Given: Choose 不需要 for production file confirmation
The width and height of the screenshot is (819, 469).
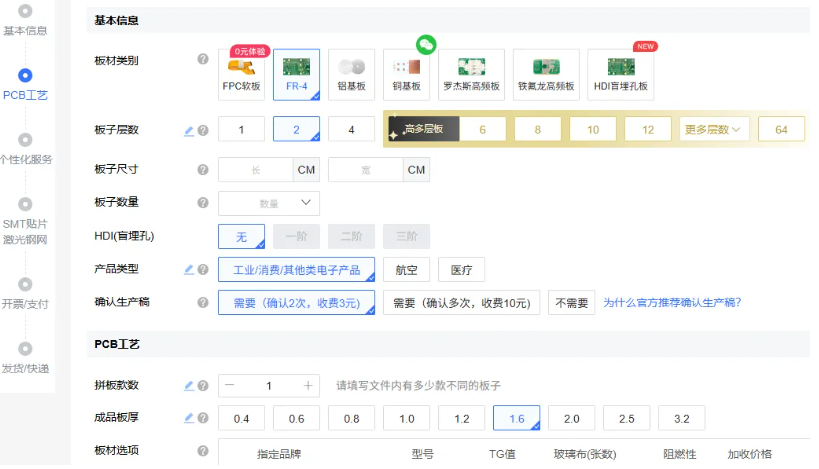Looking at the screenshot, I should pyautogui.click(x=571, y=302).
